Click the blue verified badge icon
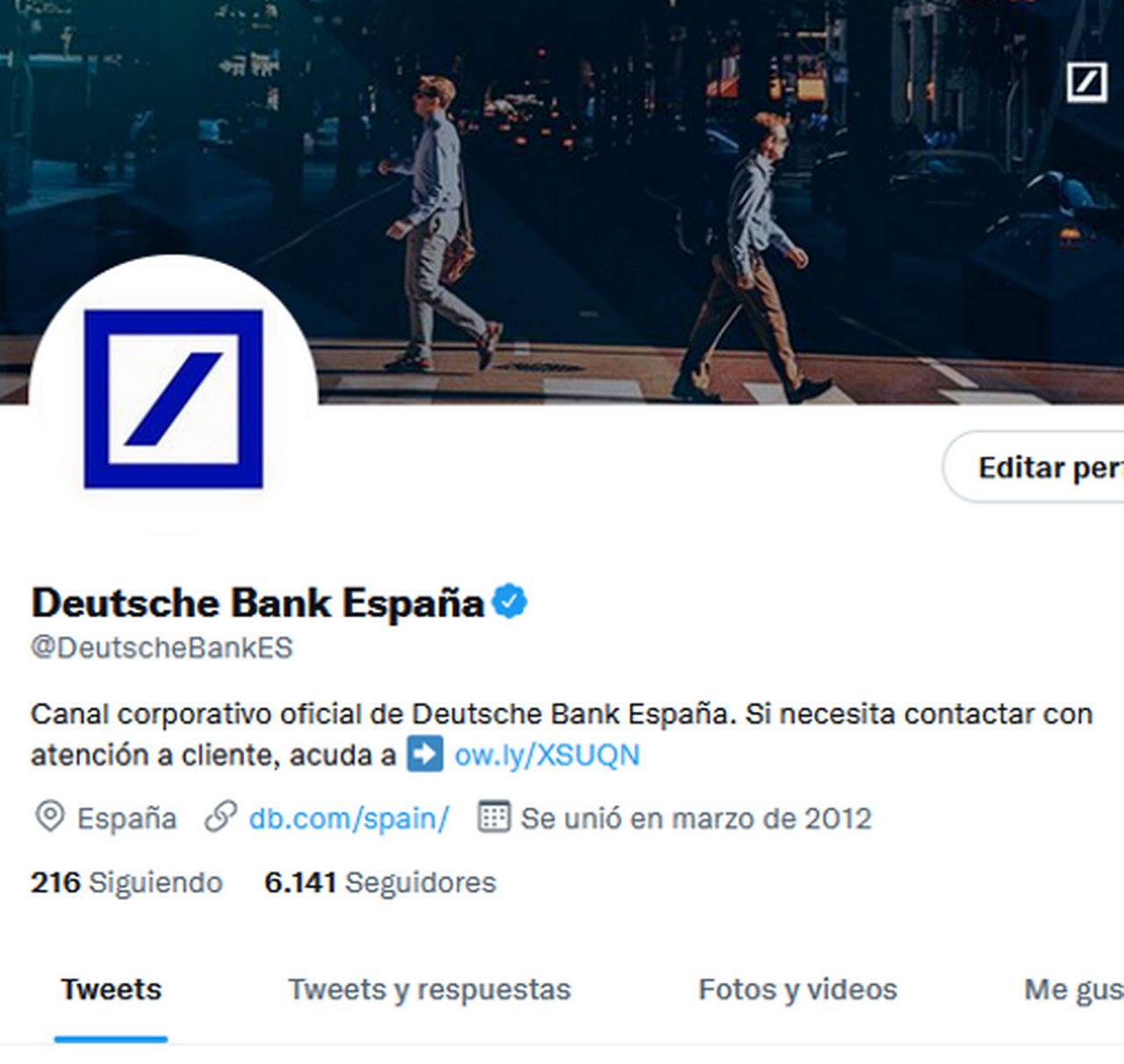This screenshot has width=1124, height=1064. [x=509, y=602]
